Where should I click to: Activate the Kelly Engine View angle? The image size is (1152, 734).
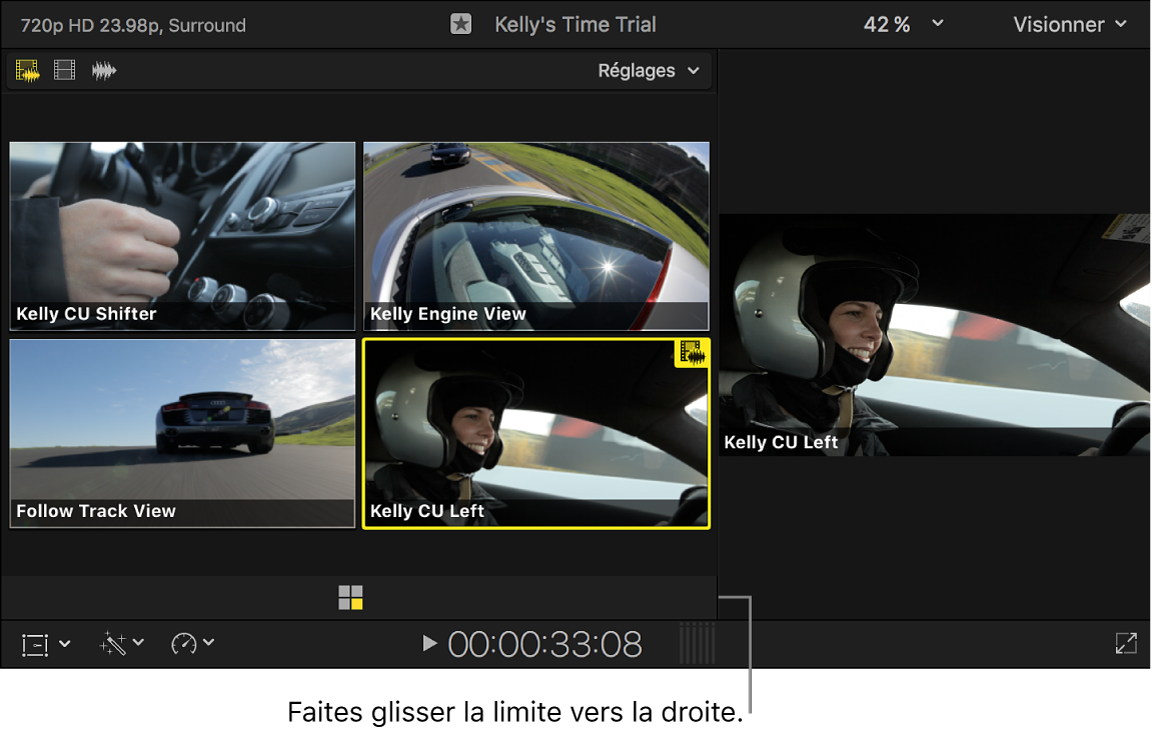pos(536,230)
